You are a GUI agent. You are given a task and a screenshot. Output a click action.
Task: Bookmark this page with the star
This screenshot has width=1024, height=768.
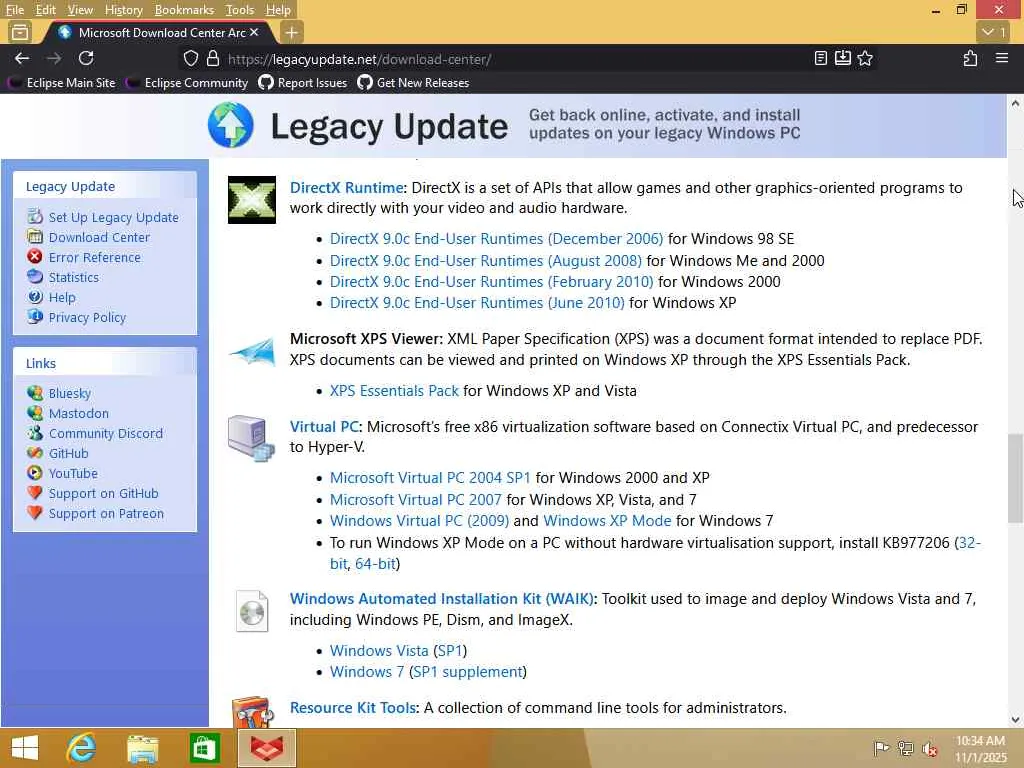click(x=865, y=58)
